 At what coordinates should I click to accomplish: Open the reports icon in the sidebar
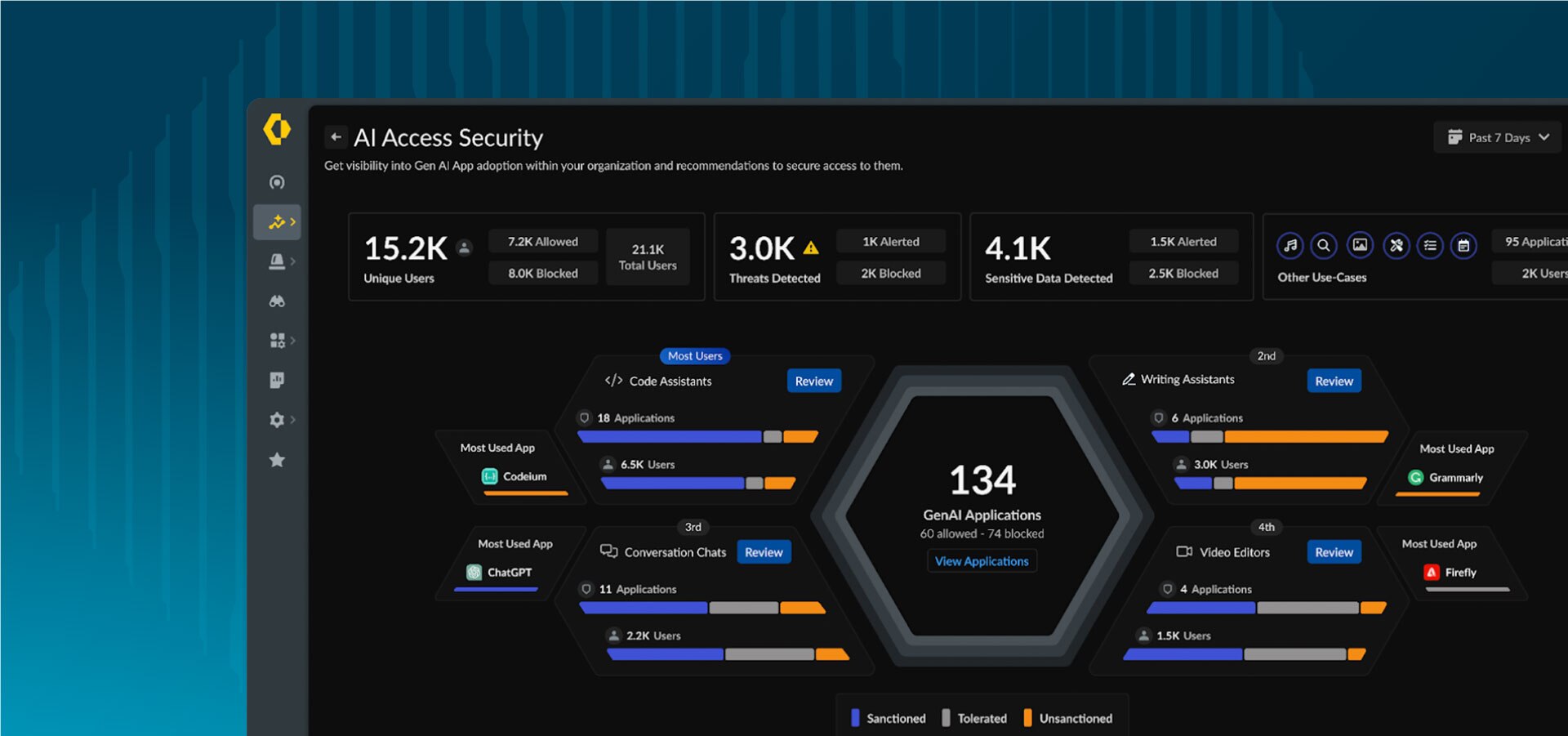(x=277, y=379)
